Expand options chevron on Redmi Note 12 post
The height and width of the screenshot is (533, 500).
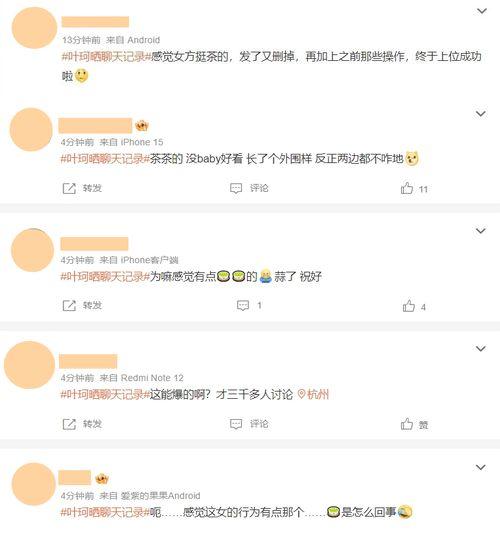point(481,349)
